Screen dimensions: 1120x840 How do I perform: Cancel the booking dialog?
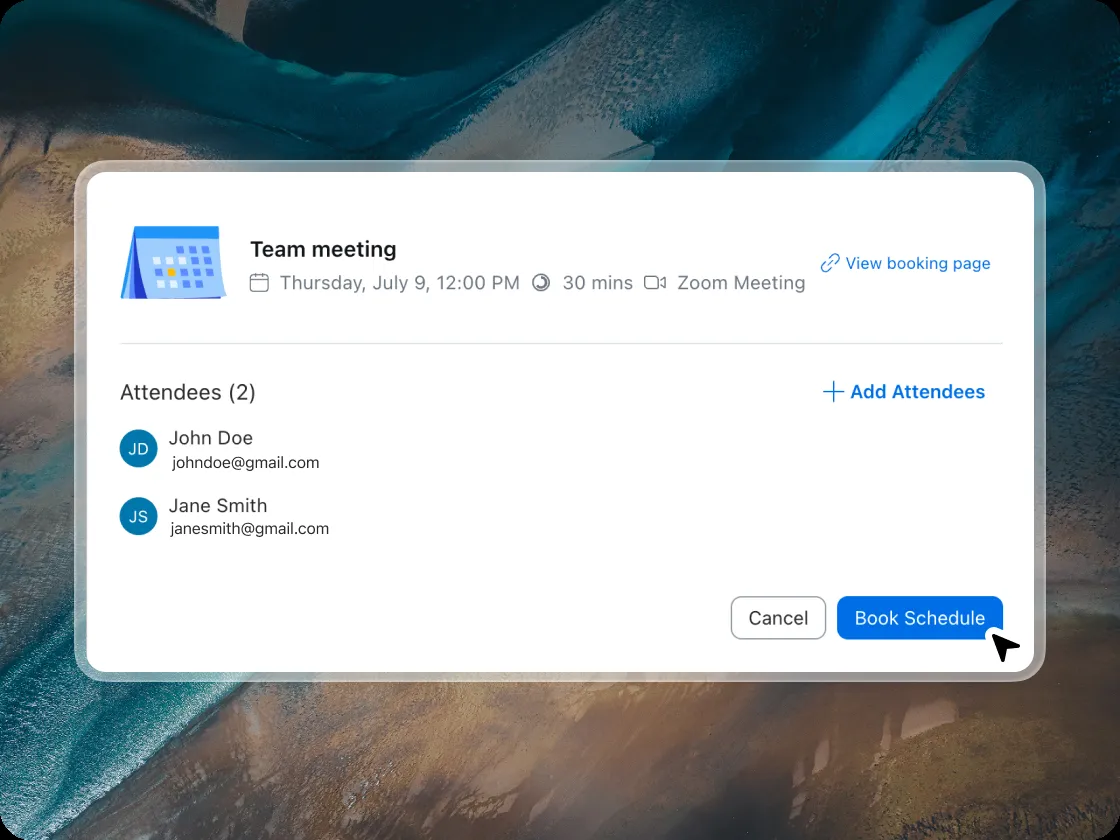(x=778, y=618)
